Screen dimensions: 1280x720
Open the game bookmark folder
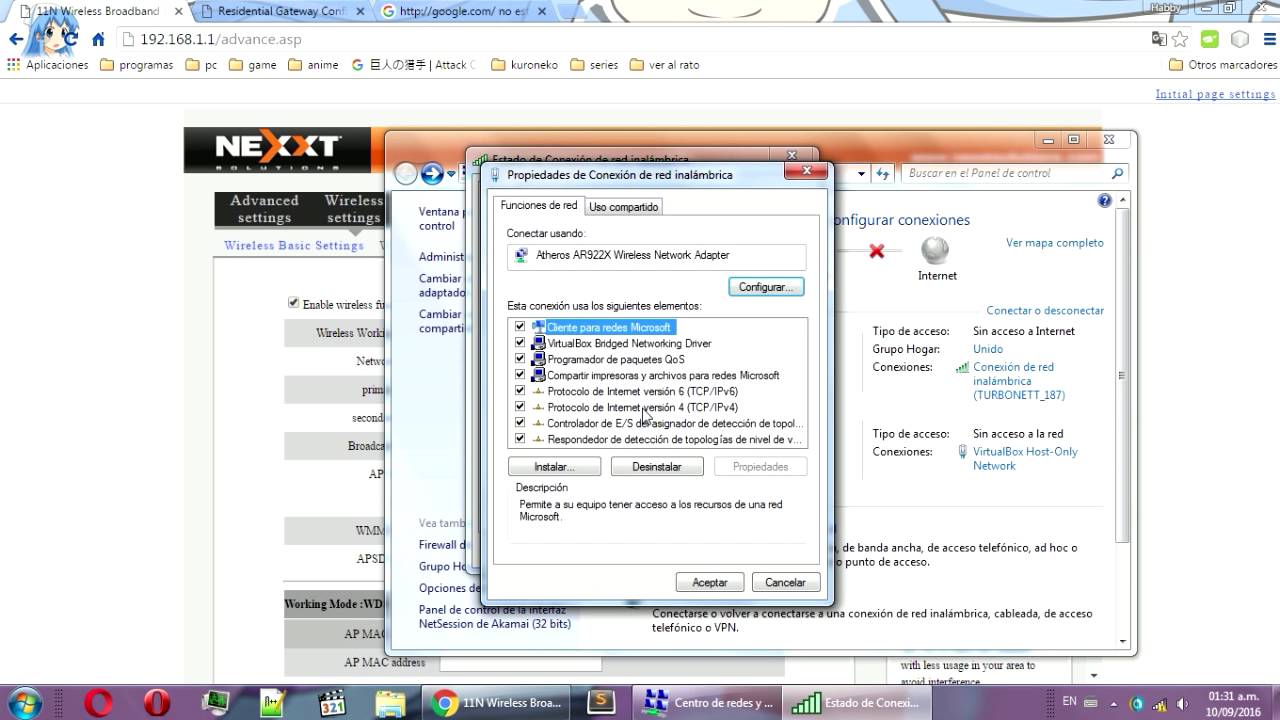click(253, 65)
